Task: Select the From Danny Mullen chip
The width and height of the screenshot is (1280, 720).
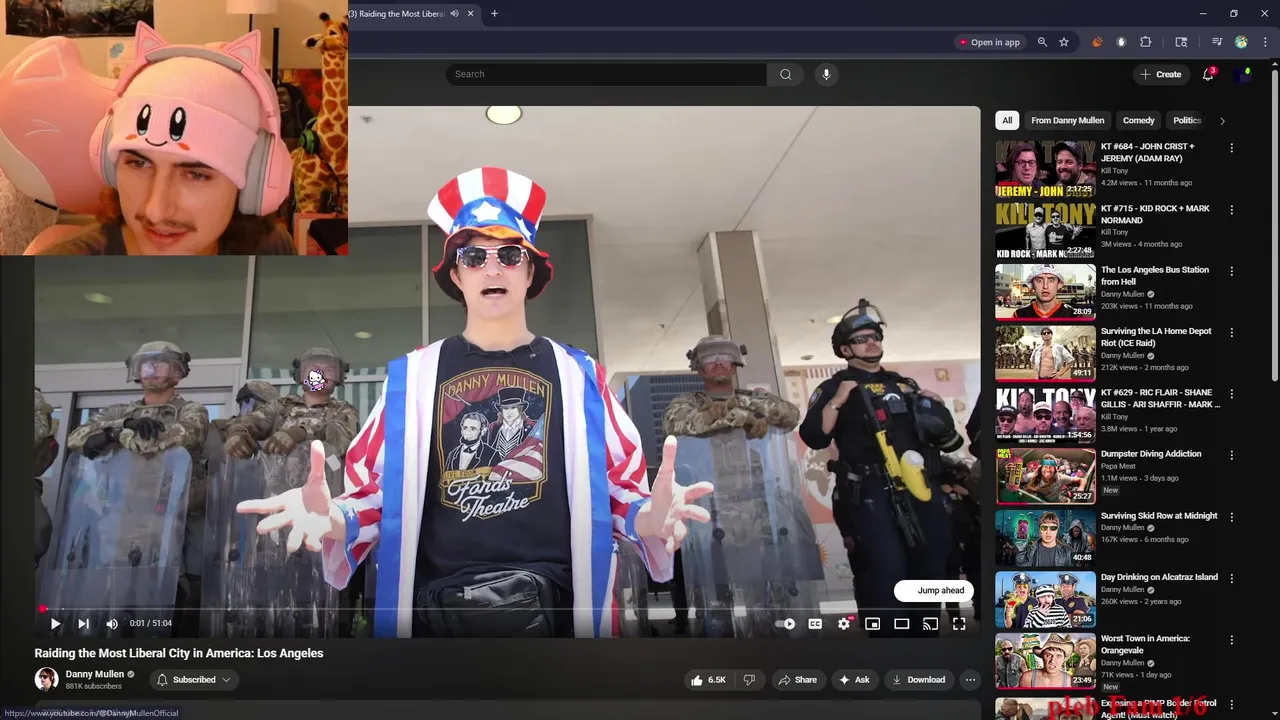Action: point(1067,120)
